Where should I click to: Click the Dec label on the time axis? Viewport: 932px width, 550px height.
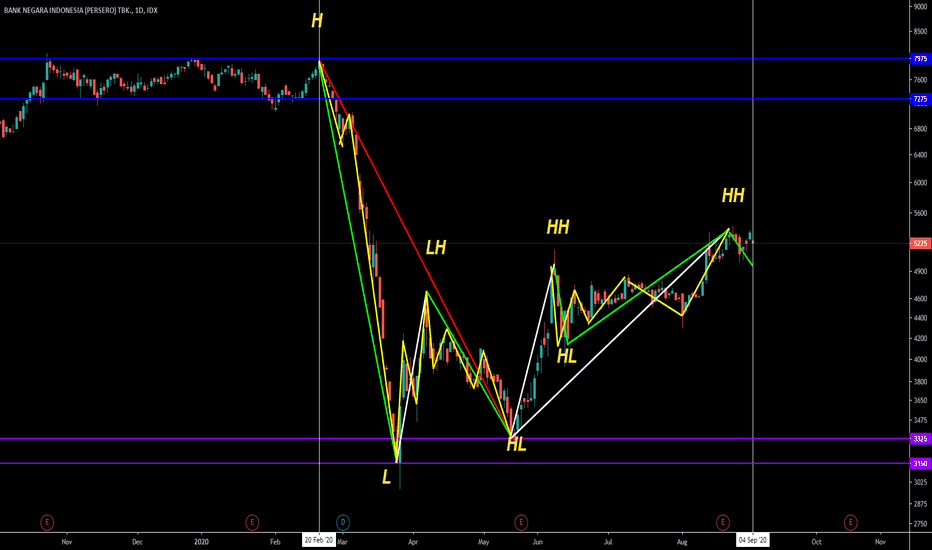click(x=137, y=542)
